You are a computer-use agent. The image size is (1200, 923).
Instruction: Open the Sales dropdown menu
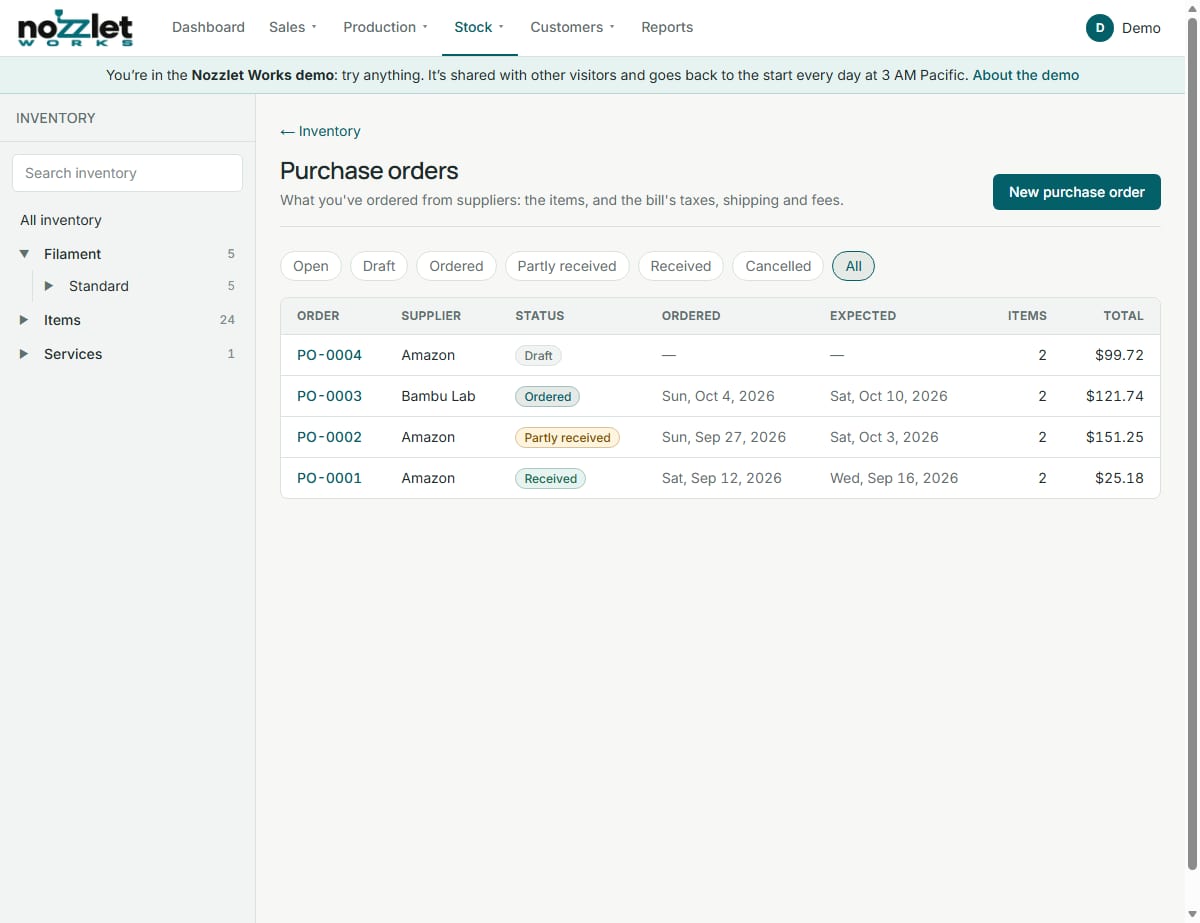pyautogui.click(x=293, y=27)
